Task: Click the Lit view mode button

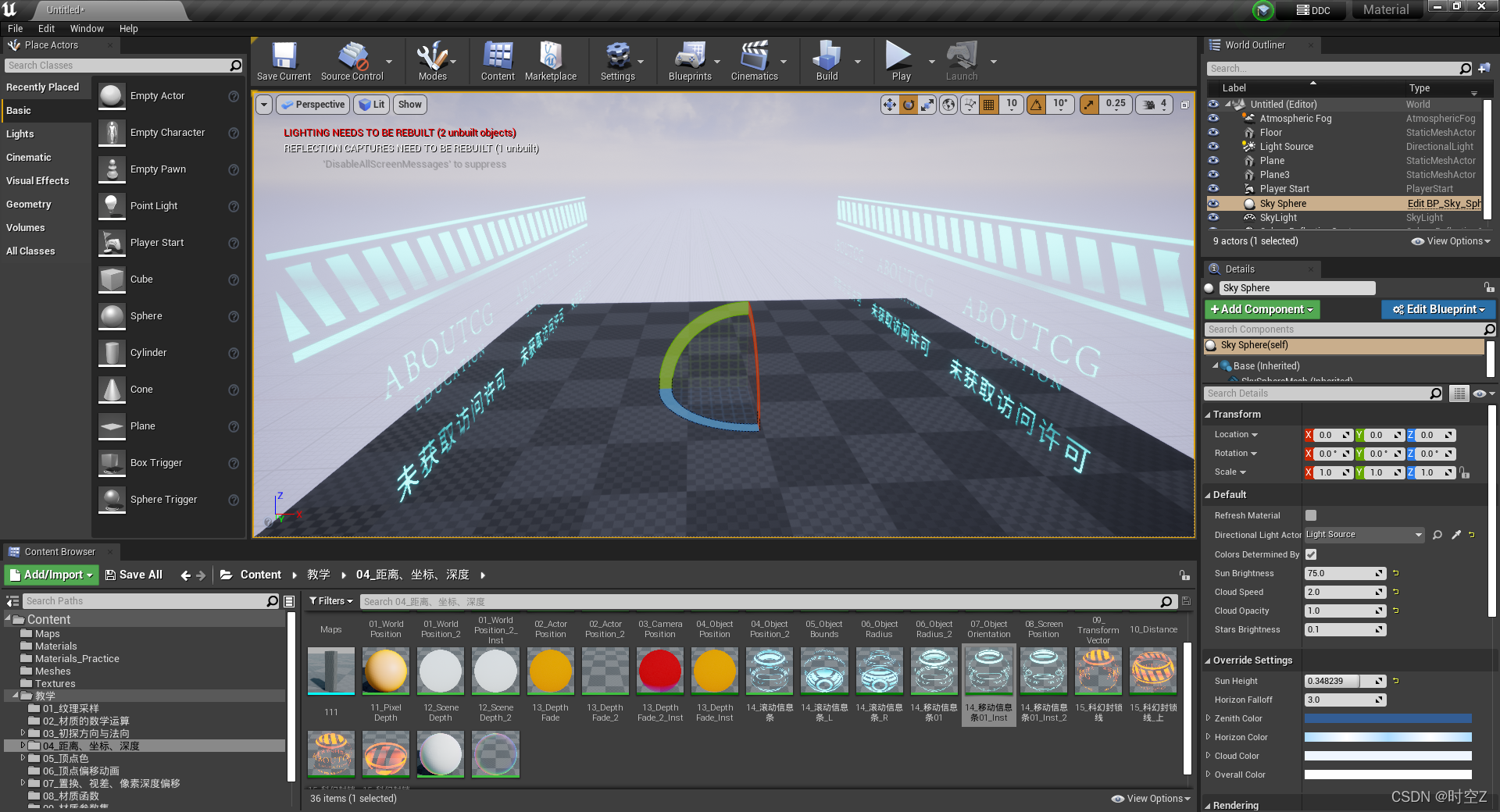Action: click(x=371, y=105)
